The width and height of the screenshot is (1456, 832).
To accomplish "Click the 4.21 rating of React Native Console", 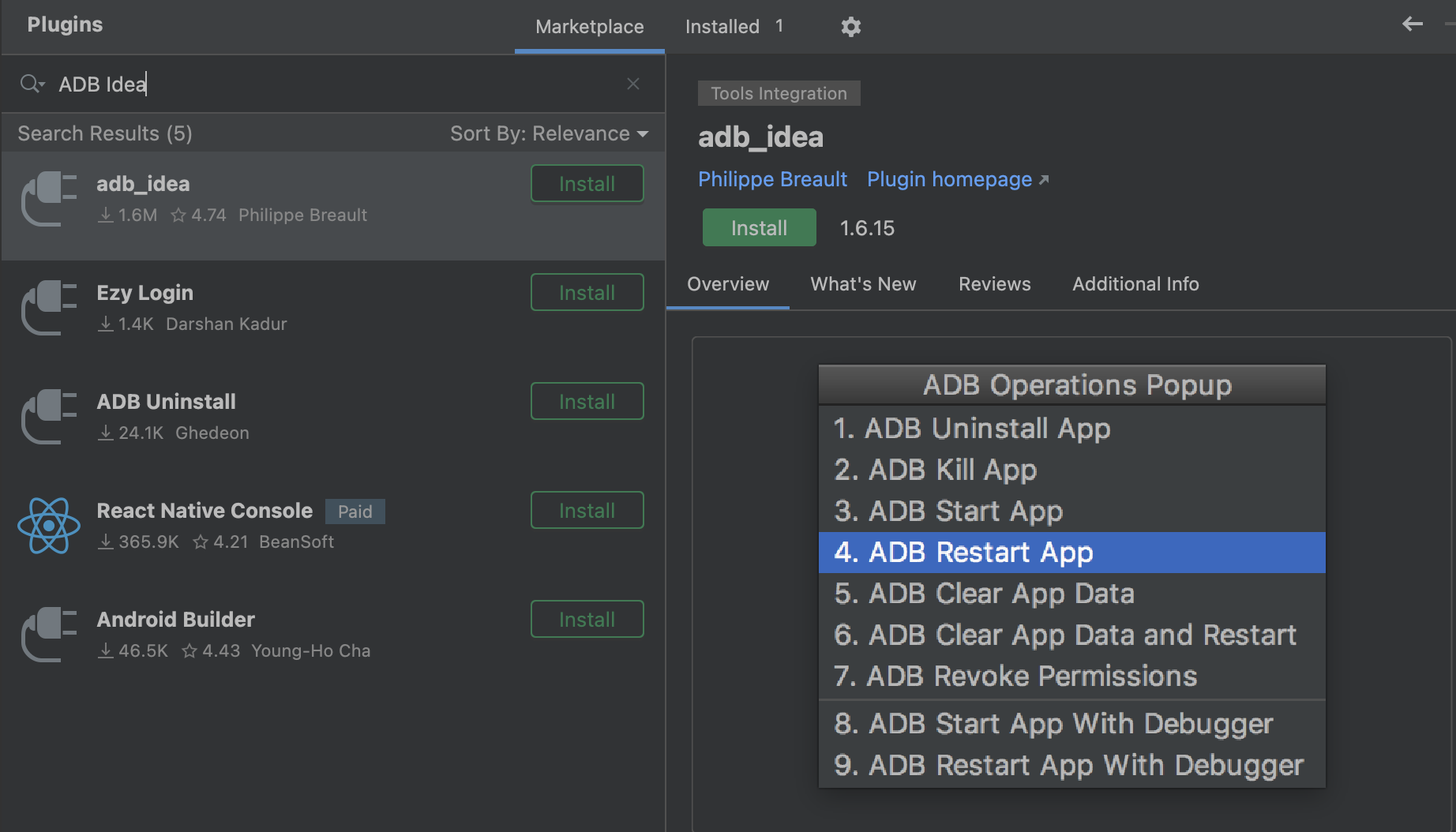I will pyautogui.click(x=221, y=542).
